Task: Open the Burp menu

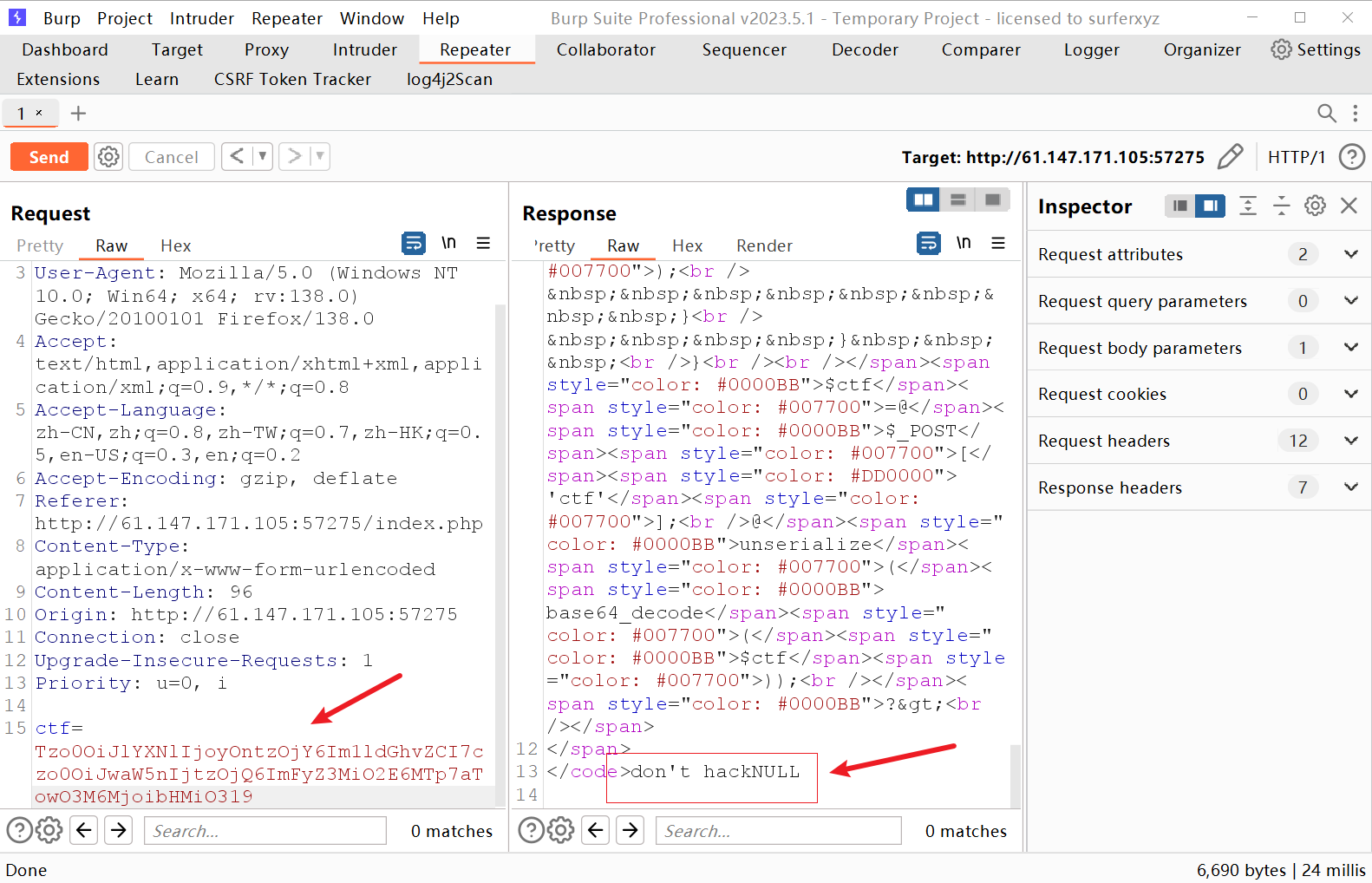Action: pyautogui.click(x=62, y=18)
